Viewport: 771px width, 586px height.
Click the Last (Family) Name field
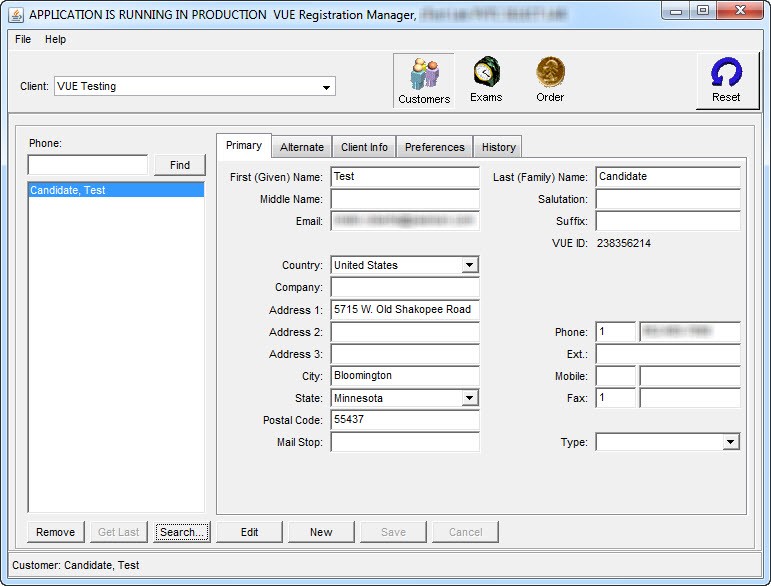click(668, 176)
